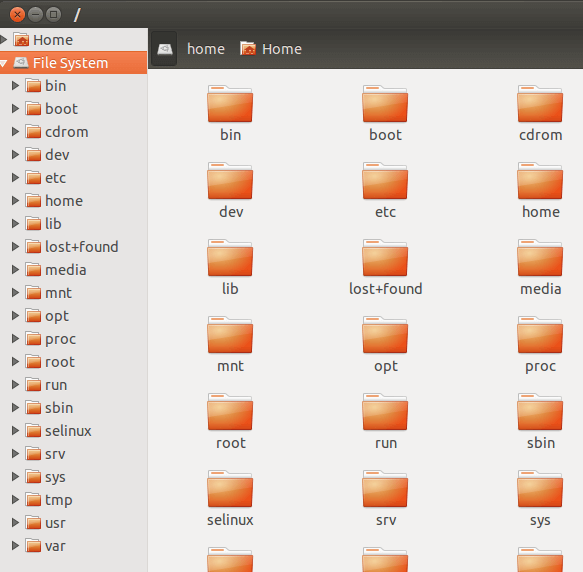Select the etc folder icon in grid
This screenshot has height=572, width=583.
pyautogui.click(x=385, y=181)
